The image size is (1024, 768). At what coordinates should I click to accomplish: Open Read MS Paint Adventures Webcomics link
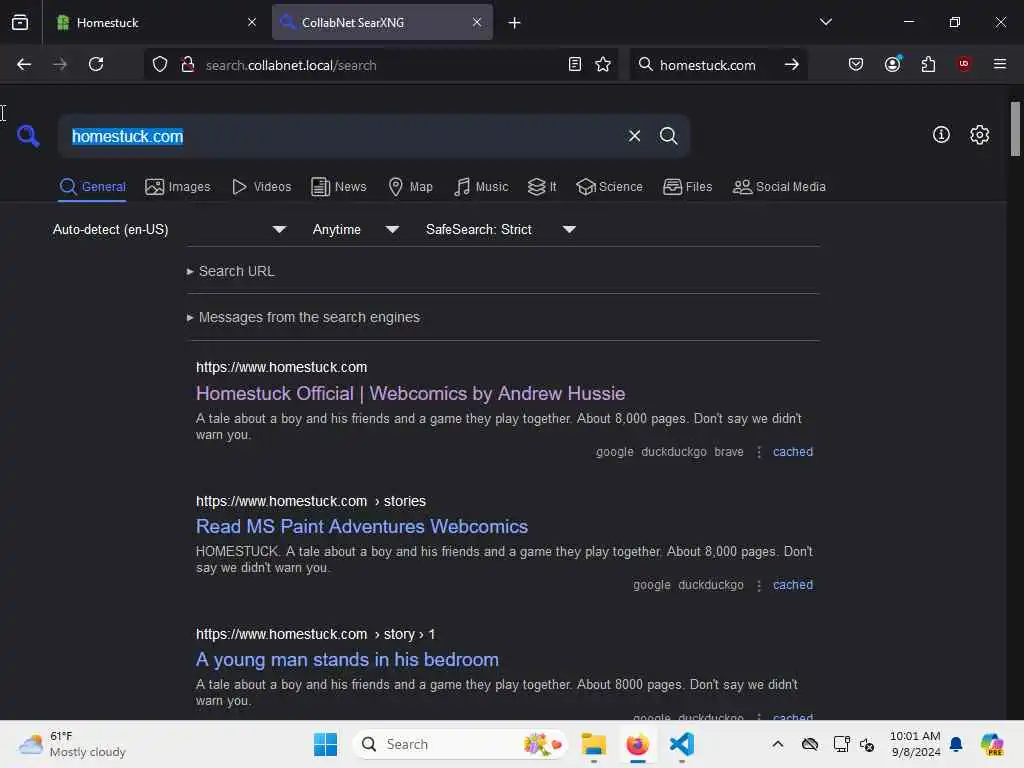click(362, 526)
